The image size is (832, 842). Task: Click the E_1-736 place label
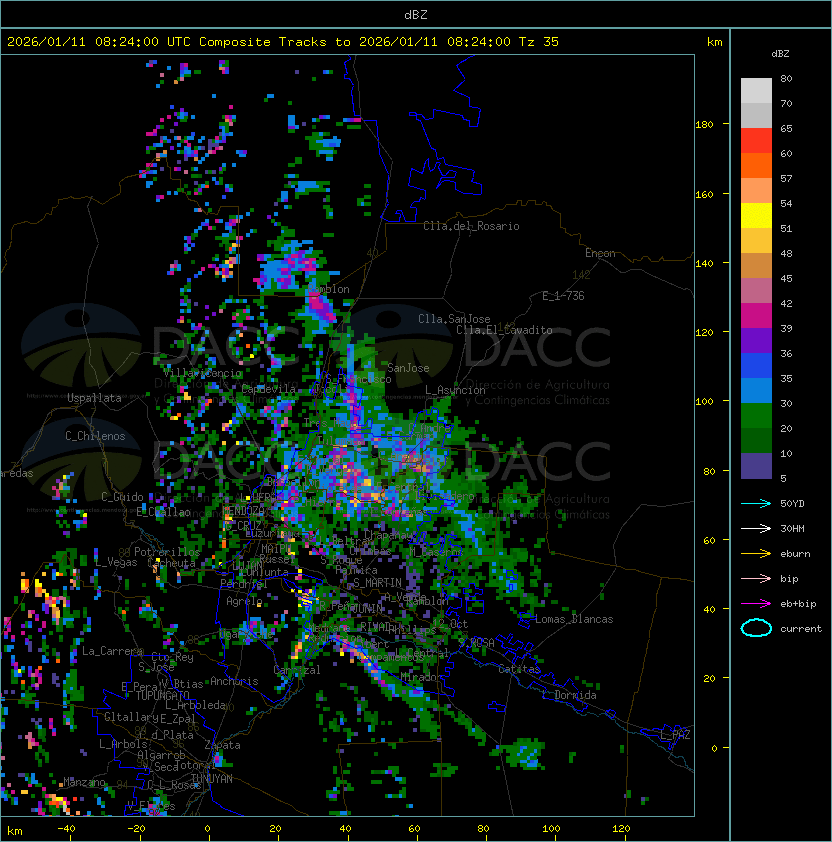[563, 296]
